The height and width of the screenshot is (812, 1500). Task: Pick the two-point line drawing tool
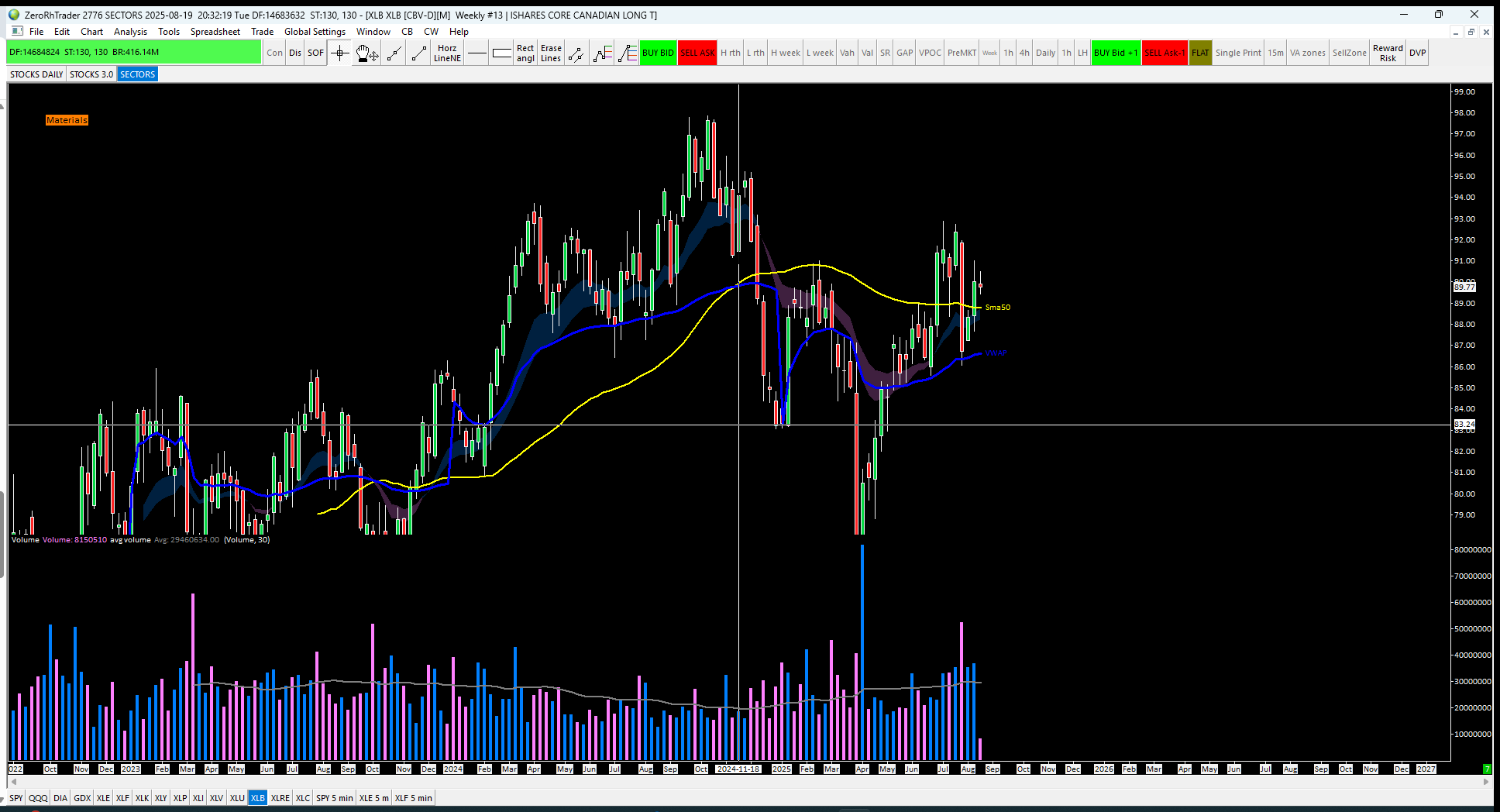pyautogui.click(x=419, y=53)
